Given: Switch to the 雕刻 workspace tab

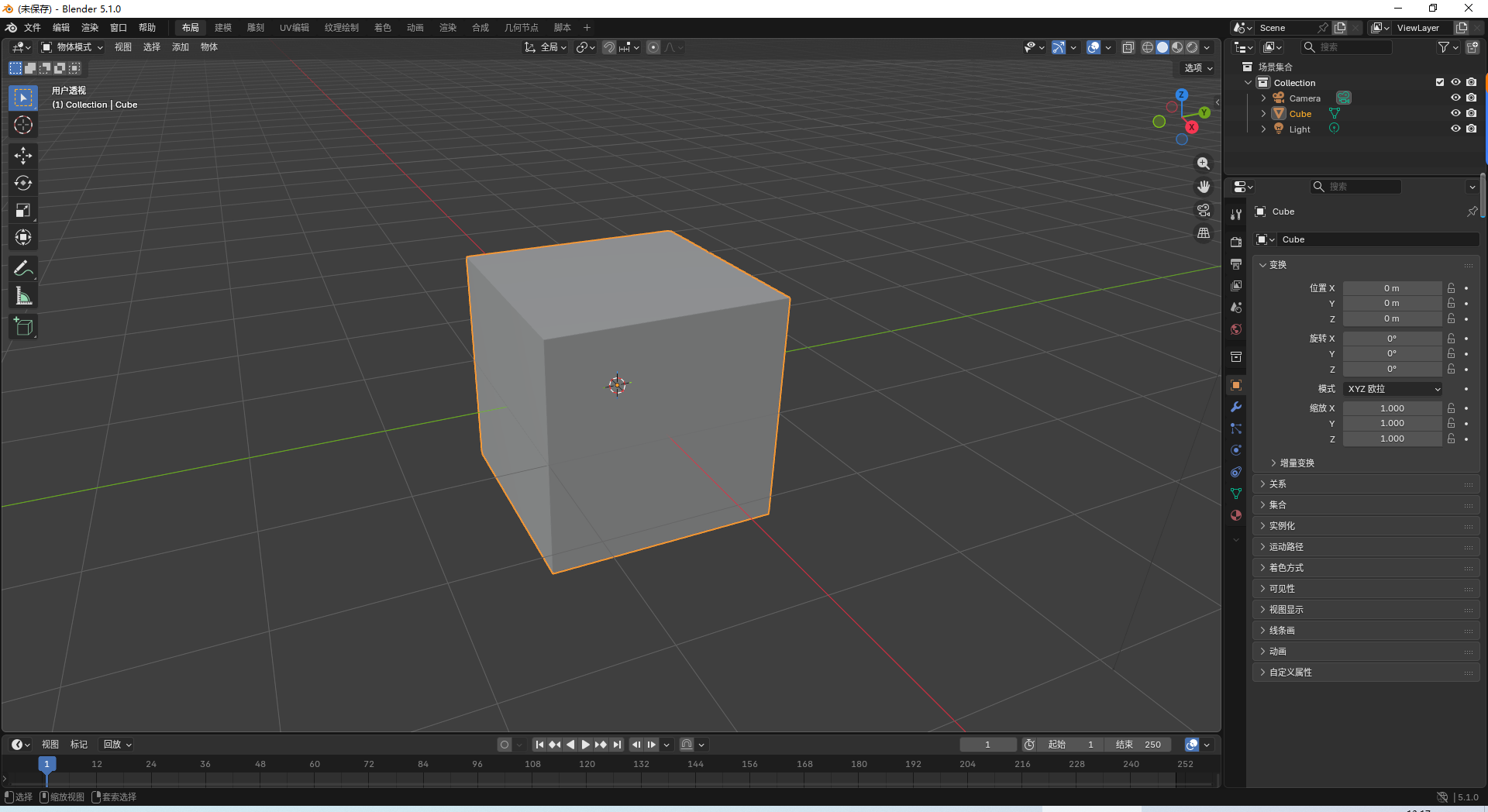Looking at the screenshot, I should tap(256, 27).
